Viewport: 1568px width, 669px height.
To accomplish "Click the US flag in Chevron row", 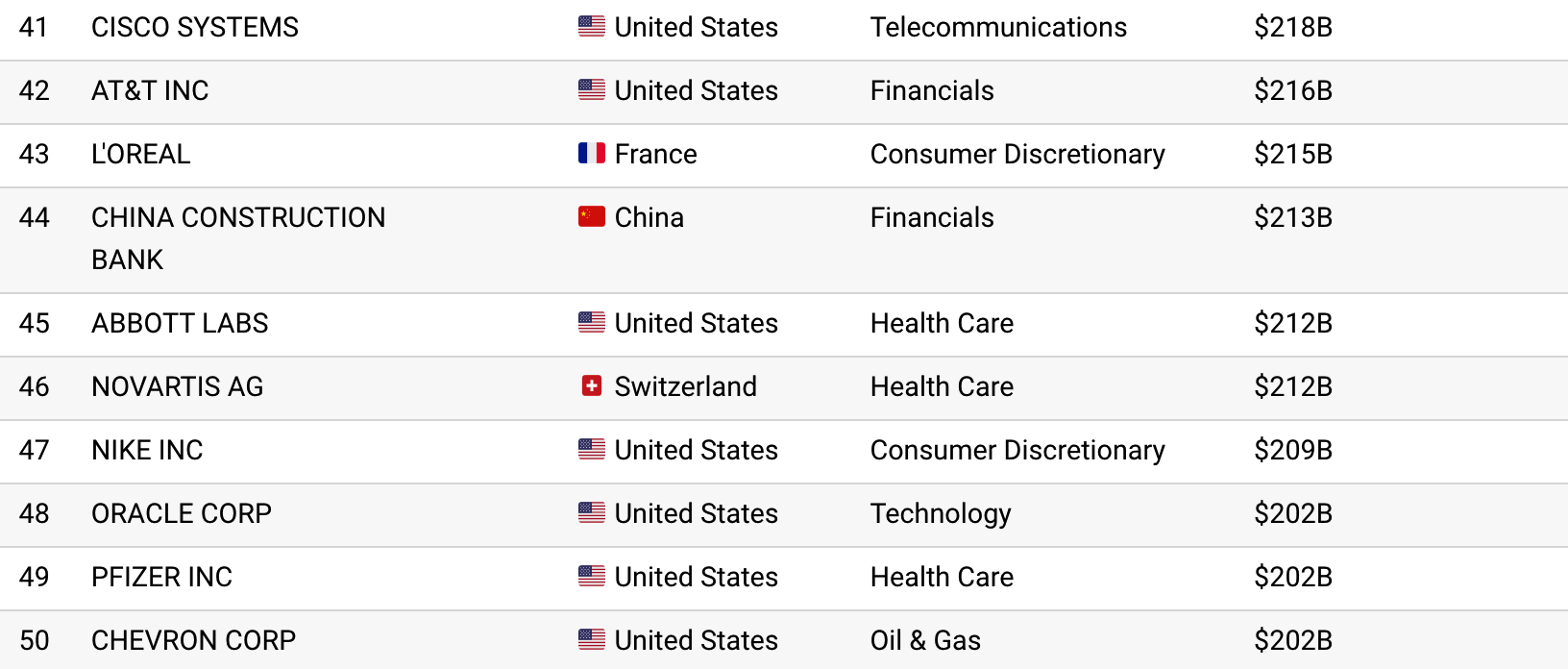I will tap(592, 640).
